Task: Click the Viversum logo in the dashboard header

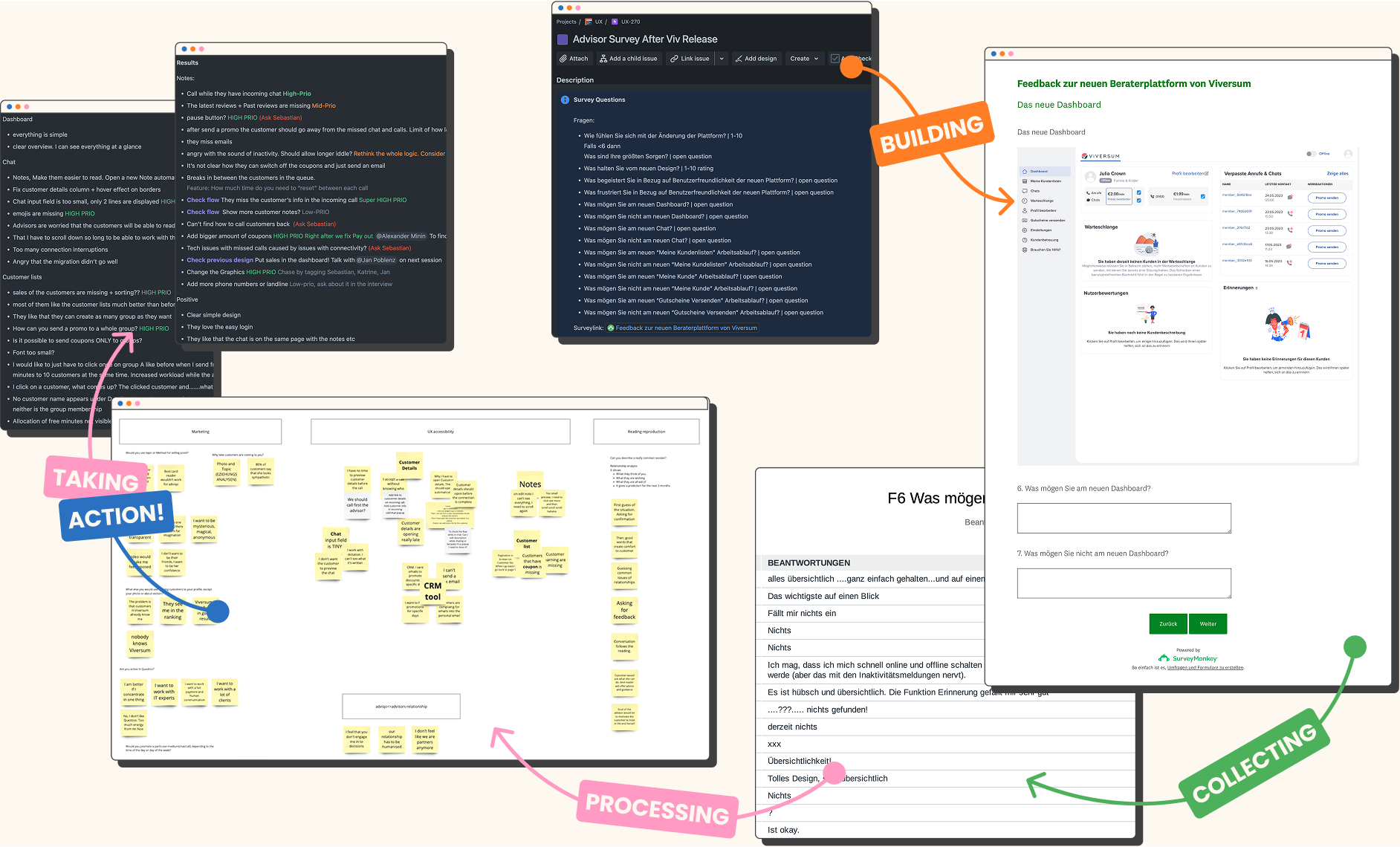Action: point(1101,156)
